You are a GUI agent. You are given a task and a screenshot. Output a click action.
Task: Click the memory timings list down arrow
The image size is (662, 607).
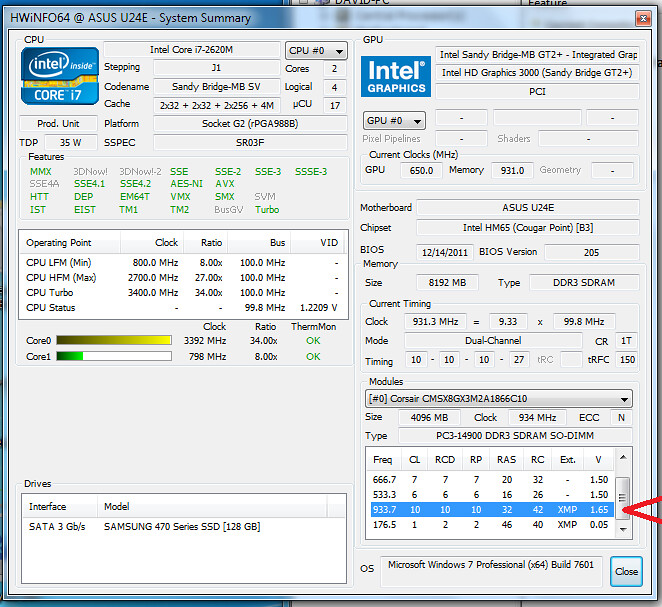click(x=623, y=529)
